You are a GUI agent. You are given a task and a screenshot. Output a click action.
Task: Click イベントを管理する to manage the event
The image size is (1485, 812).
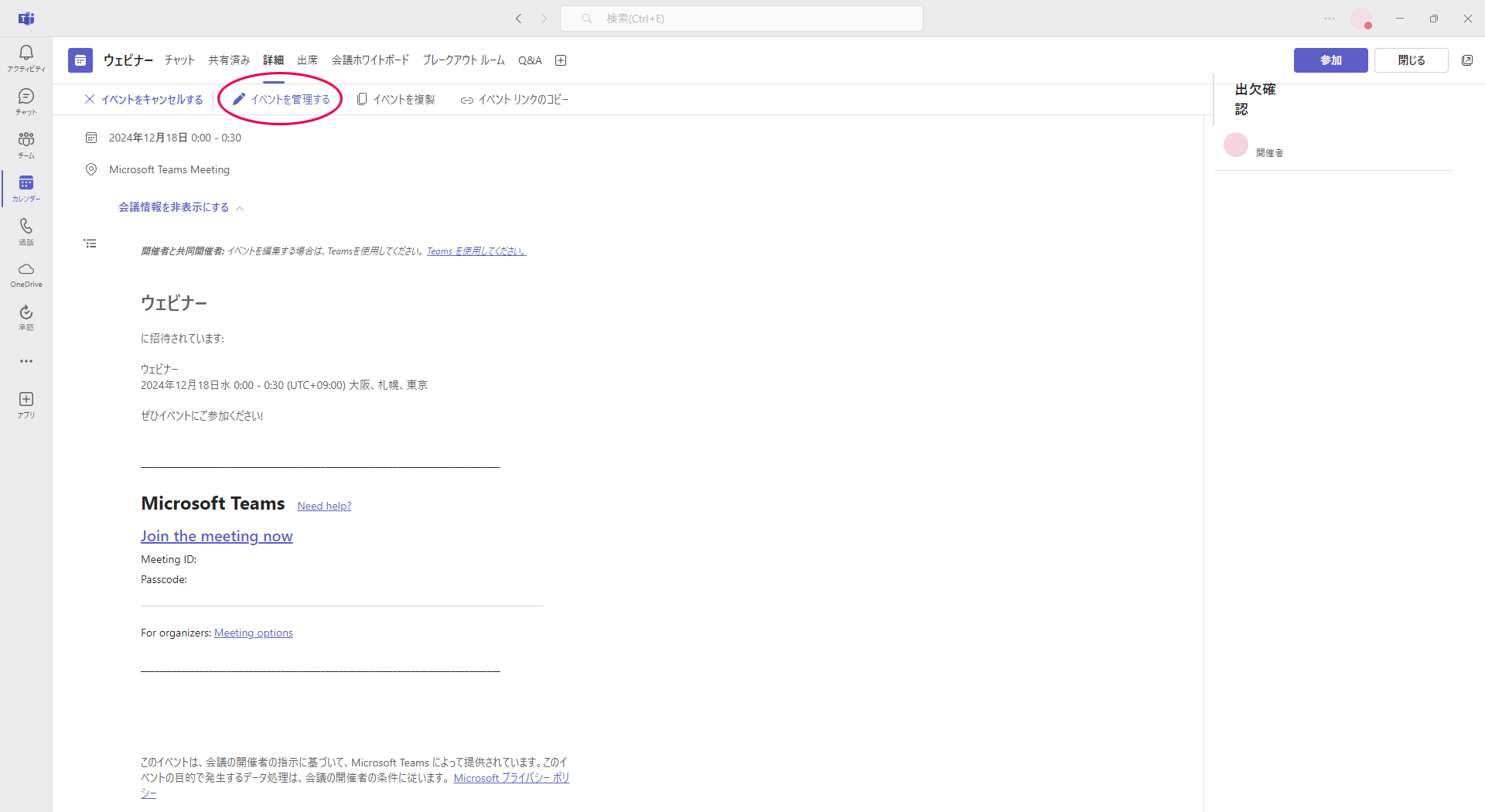(x=282, y=99)
